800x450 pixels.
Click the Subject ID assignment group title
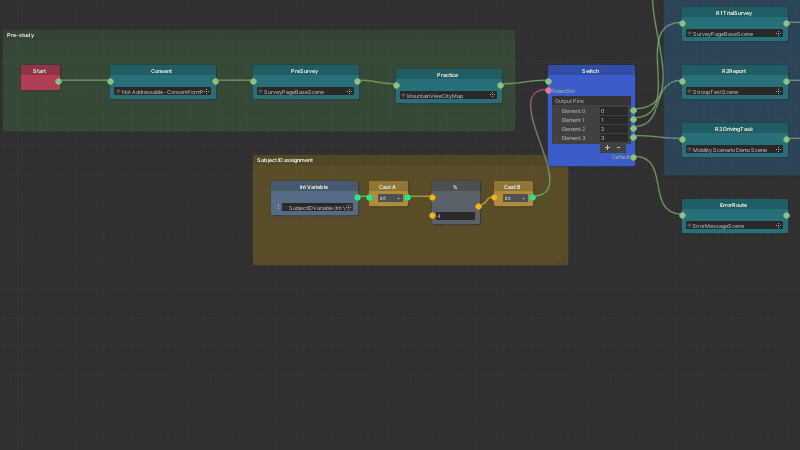pyautogui.click(x=285, y=160)
